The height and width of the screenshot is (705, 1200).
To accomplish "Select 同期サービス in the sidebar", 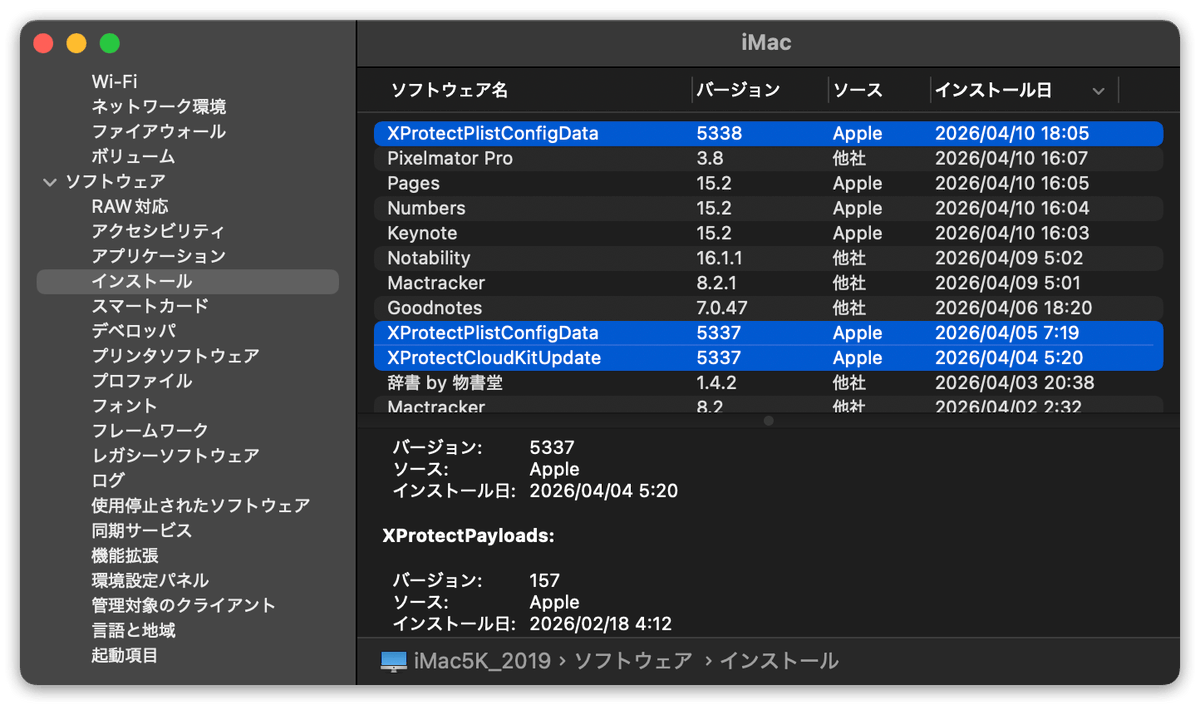I will [142, 531].
